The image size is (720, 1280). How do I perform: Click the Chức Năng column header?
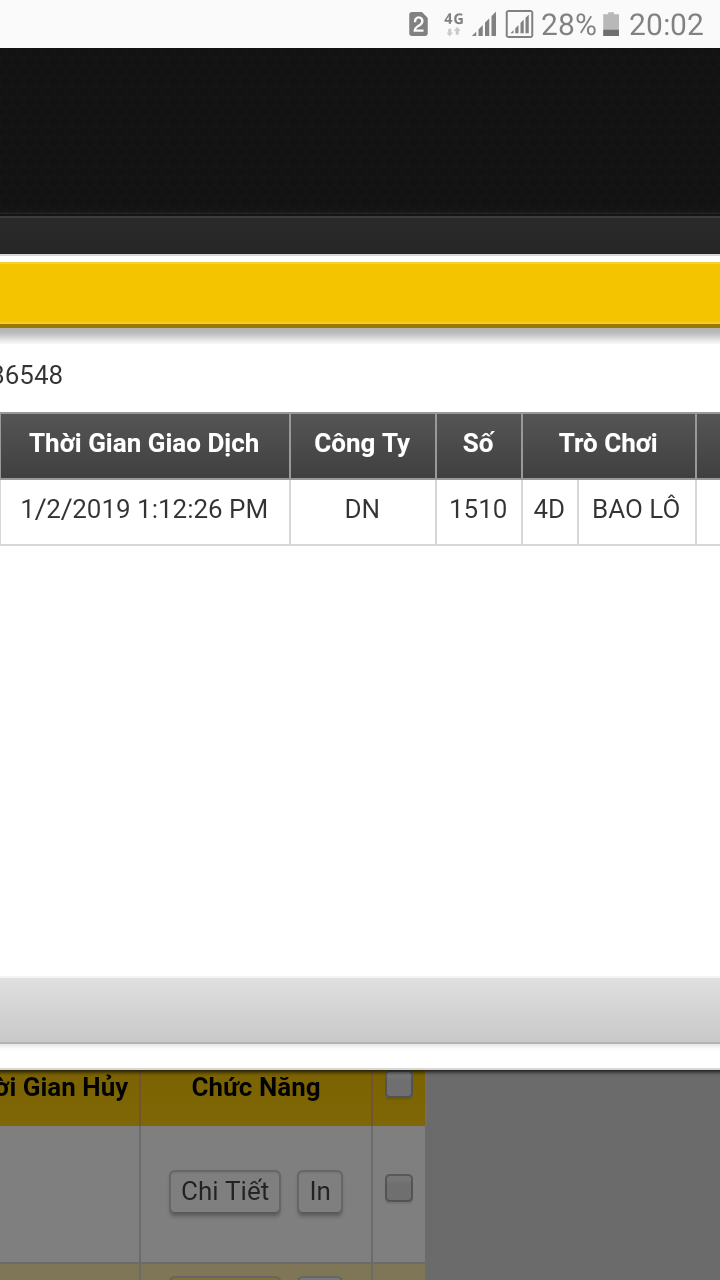coord(256,1088)
